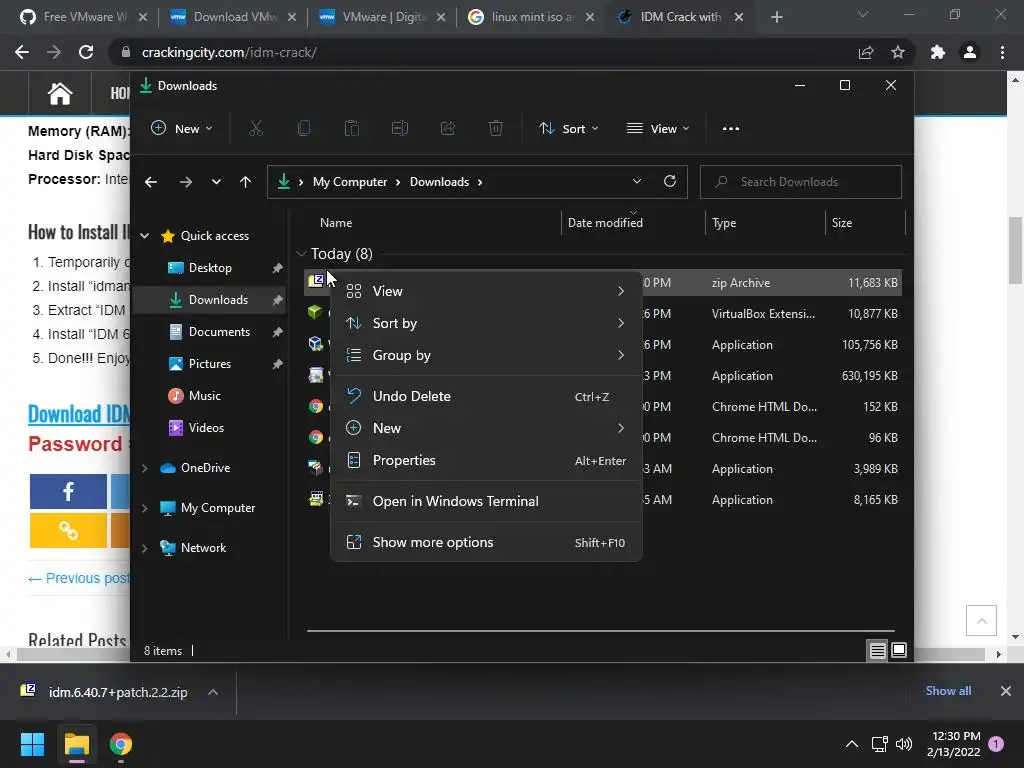Open the View submenu in context menu
This screenshot has height=768, width=1024.
point(487,291)
